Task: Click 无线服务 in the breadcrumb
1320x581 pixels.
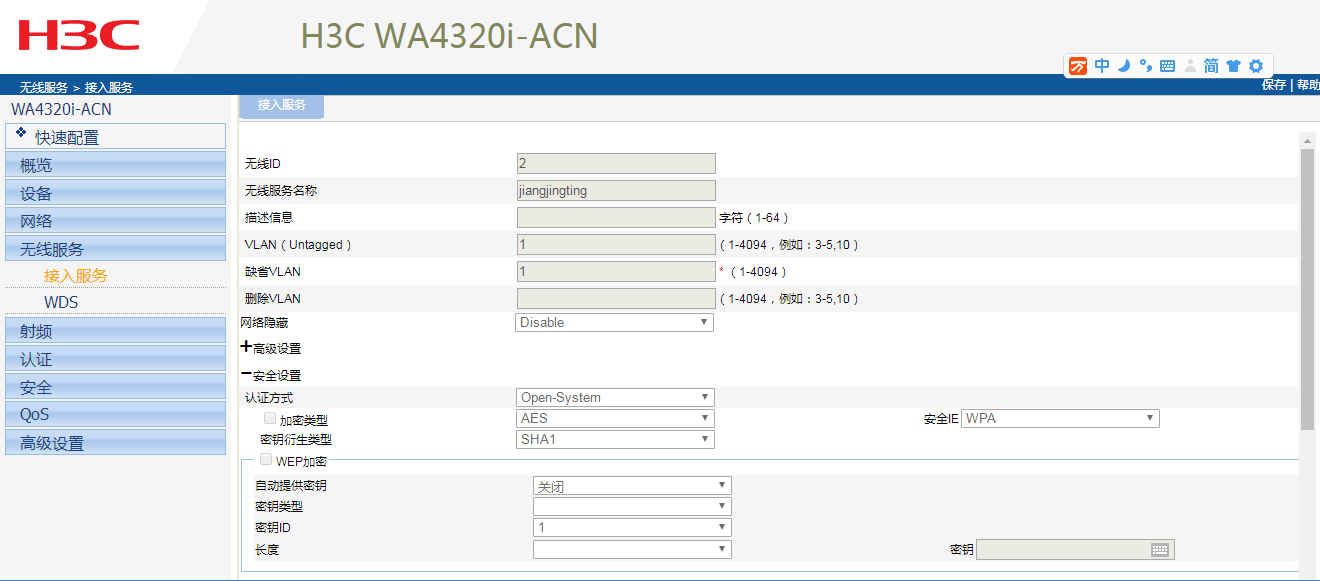Action: (44, 88)
